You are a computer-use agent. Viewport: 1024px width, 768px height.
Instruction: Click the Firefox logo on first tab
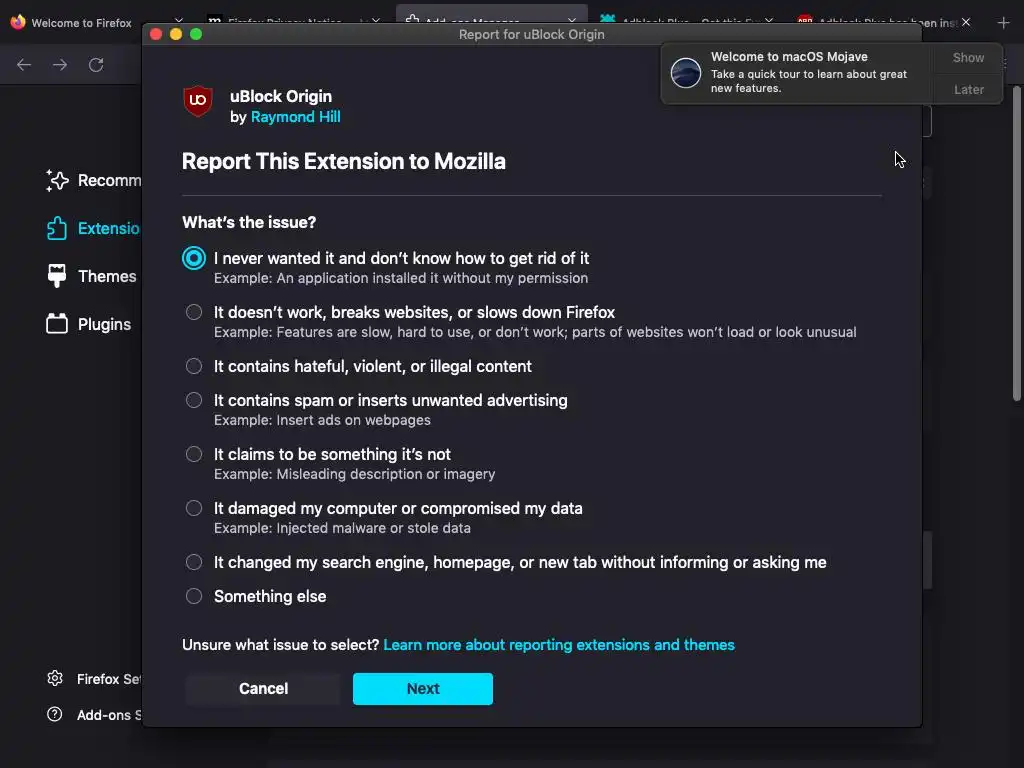(18, 22)
